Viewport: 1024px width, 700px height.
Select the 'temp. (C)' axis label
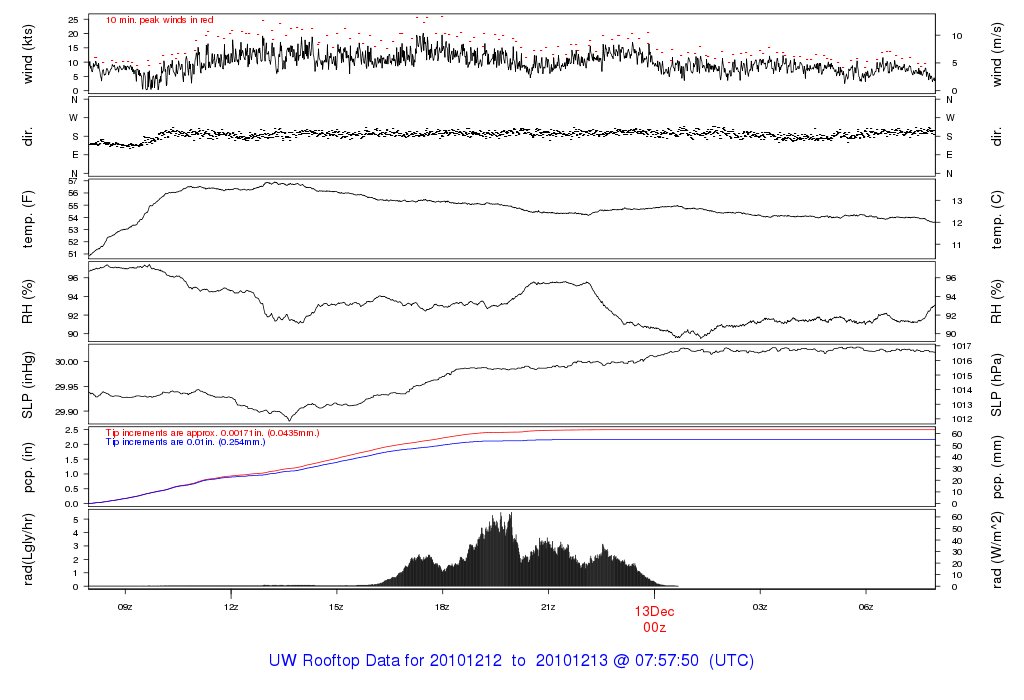tap(997, 219)
